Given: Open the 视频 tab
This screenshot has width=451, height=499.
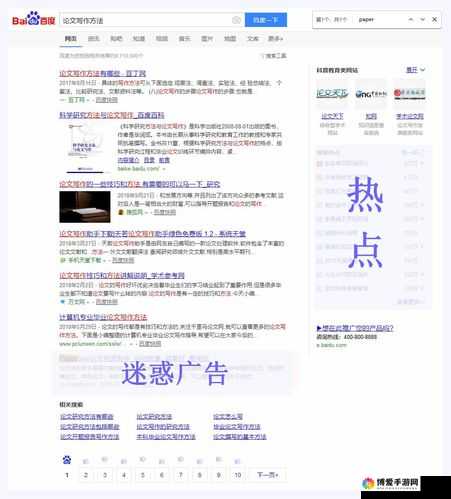Looking at the screenshot, I should click(x=162, y=39).
